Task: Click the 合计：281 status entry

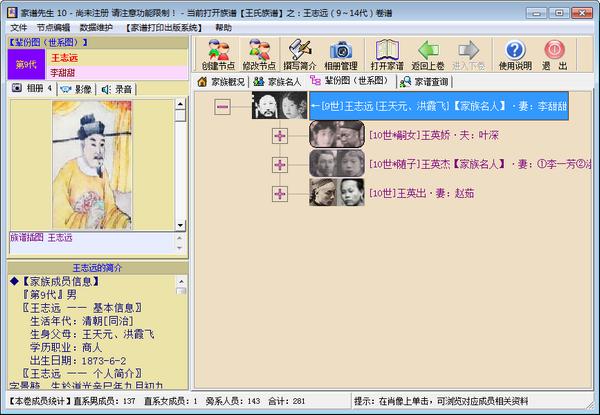Action: pos(287,401)
